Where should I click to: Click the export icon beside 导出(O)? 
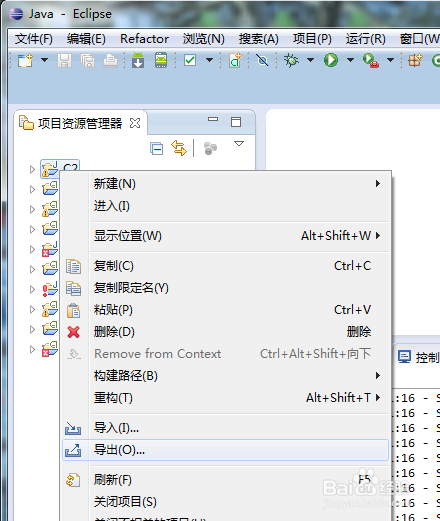73,450
